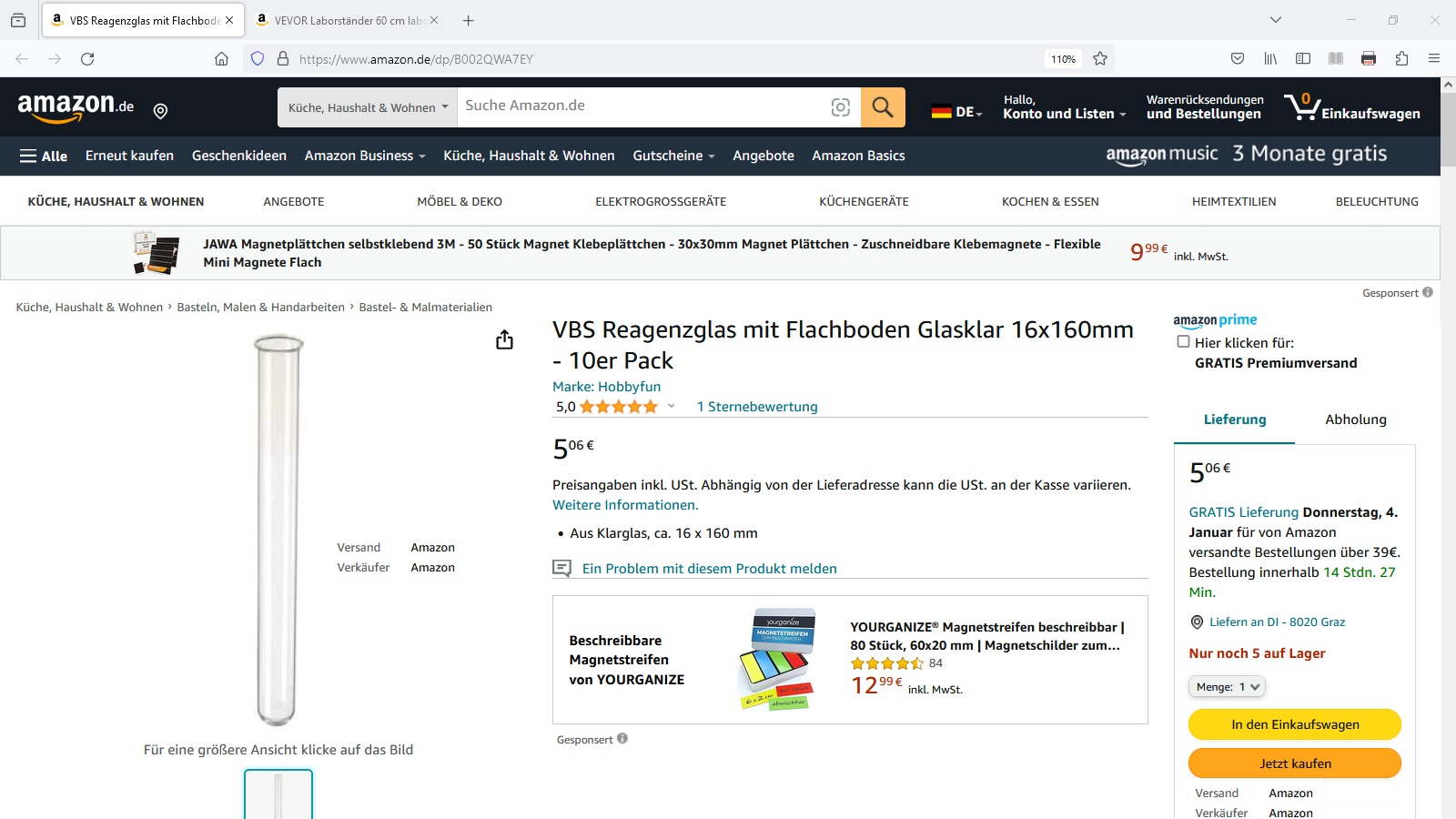Open Konto und Listen dropdown

pyautogui.click(x=1065, y=107)
